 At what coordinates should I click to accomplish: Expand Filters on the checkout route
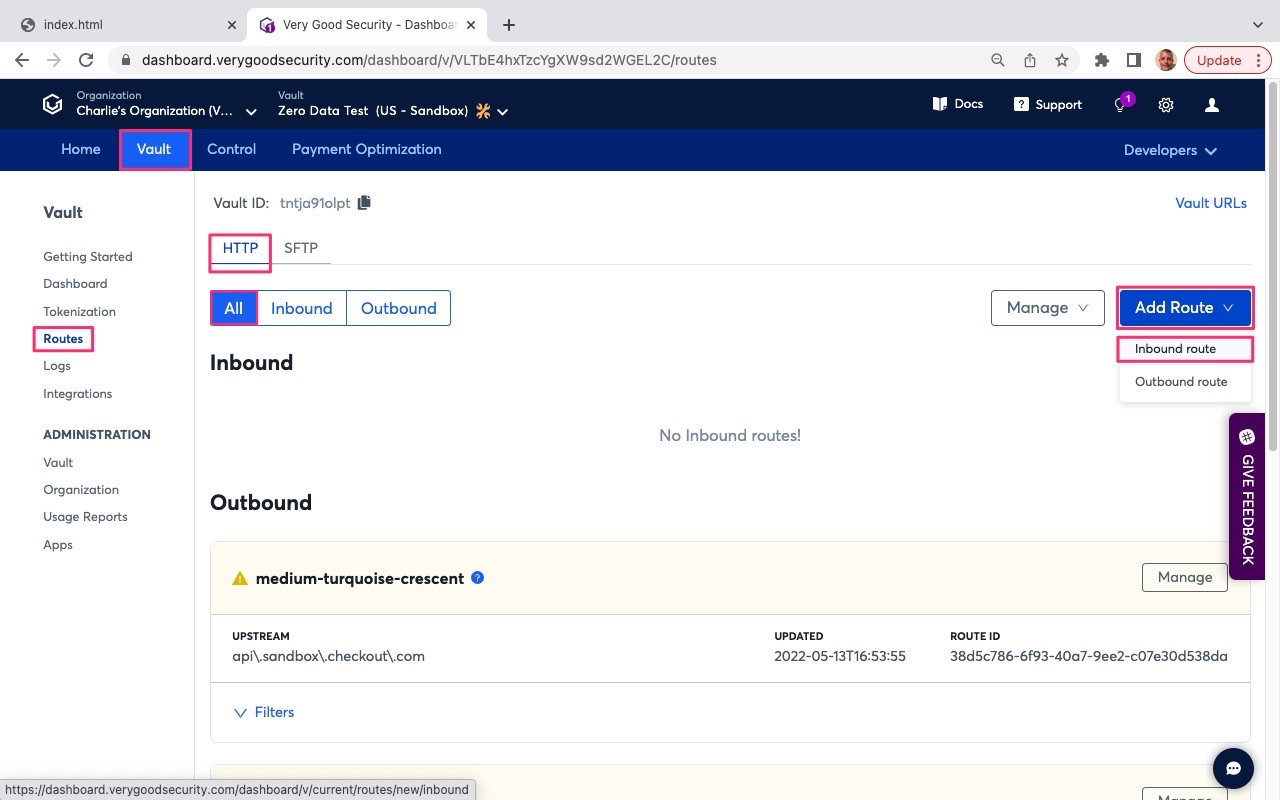tap(264, 712)
